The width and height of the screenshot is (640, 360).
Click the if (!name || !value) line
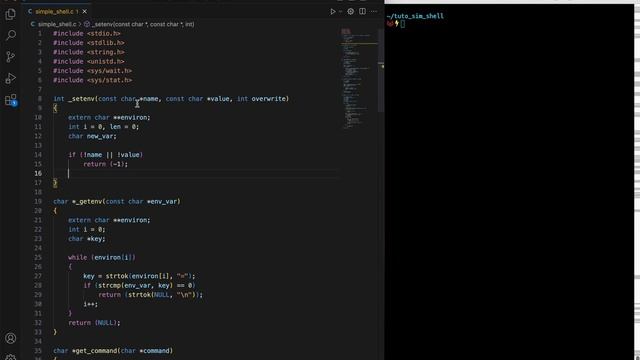tap(106, 155)
